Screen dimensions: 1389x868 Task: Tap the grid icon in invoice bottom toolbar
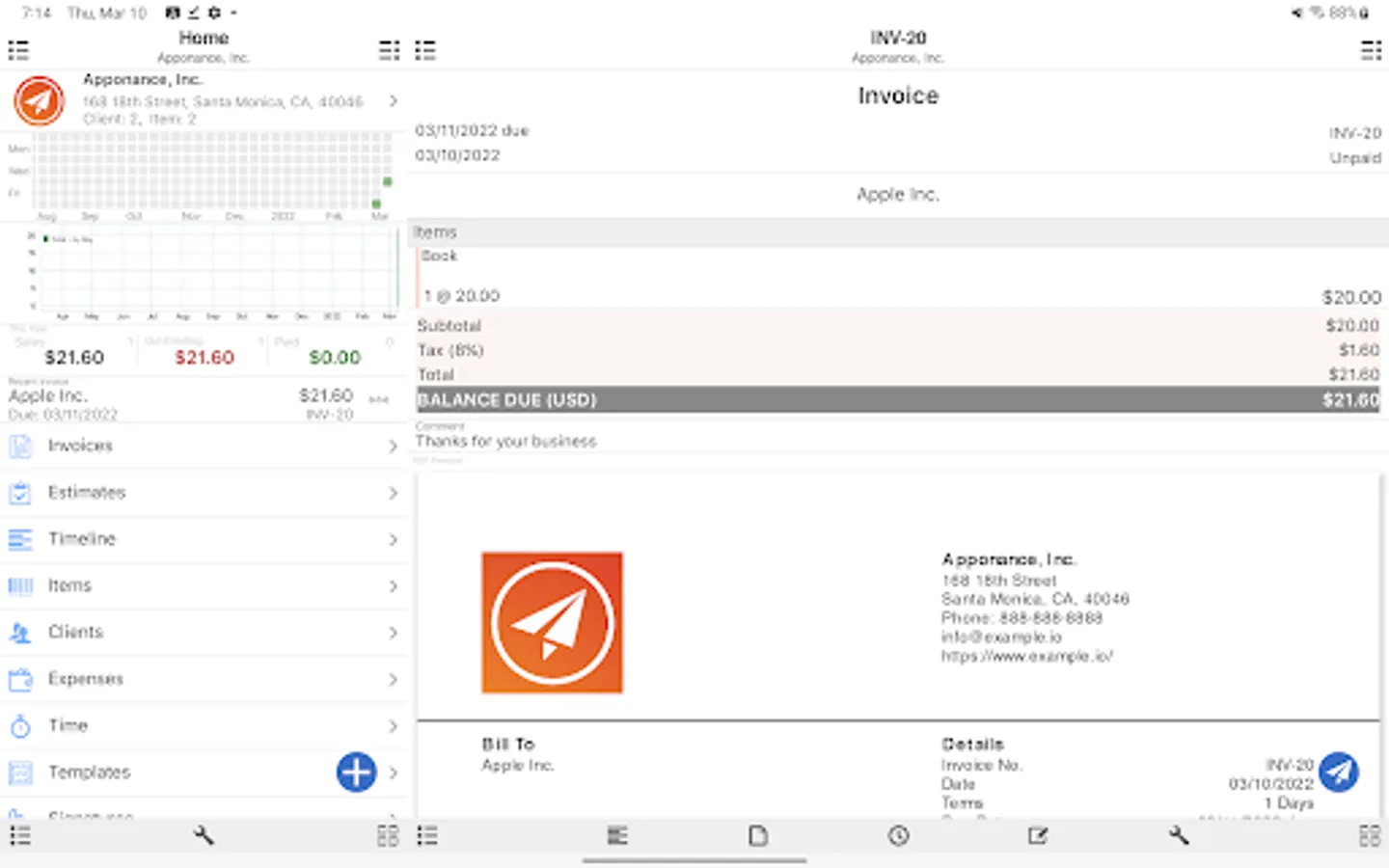pyautogui.click(x=1369, y=835)
